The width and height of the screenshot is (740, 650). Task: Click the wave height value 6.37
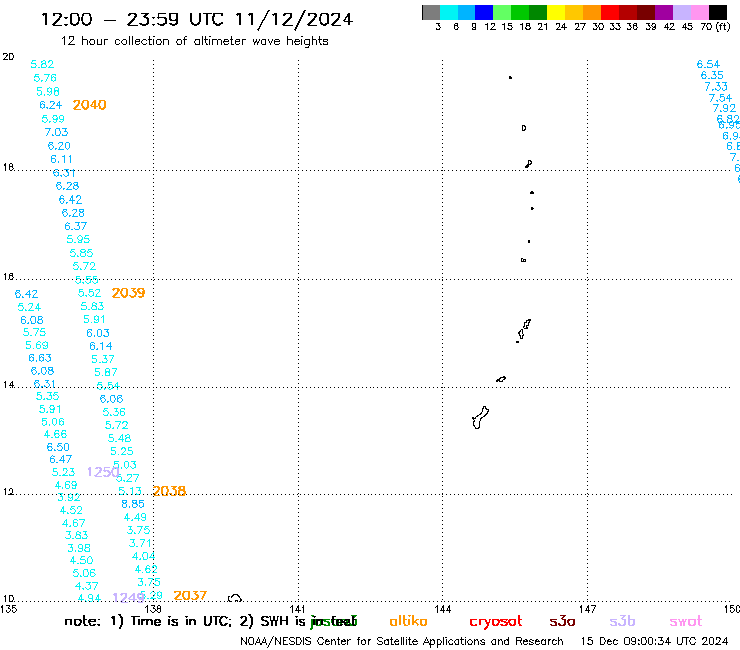click(76, 226)
